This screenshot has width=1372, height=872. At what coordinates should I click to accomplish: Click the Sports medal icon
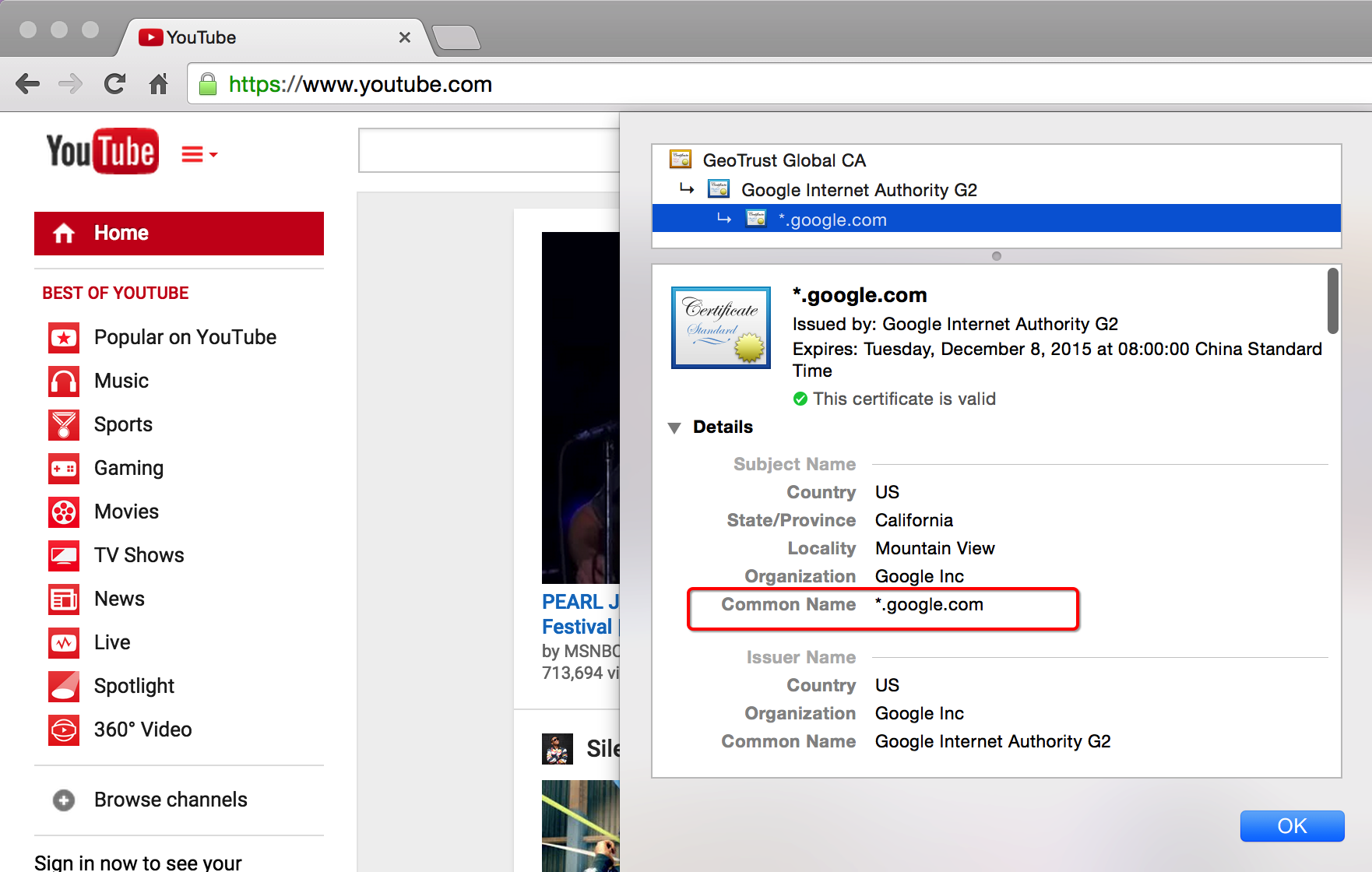click(64, 425)
